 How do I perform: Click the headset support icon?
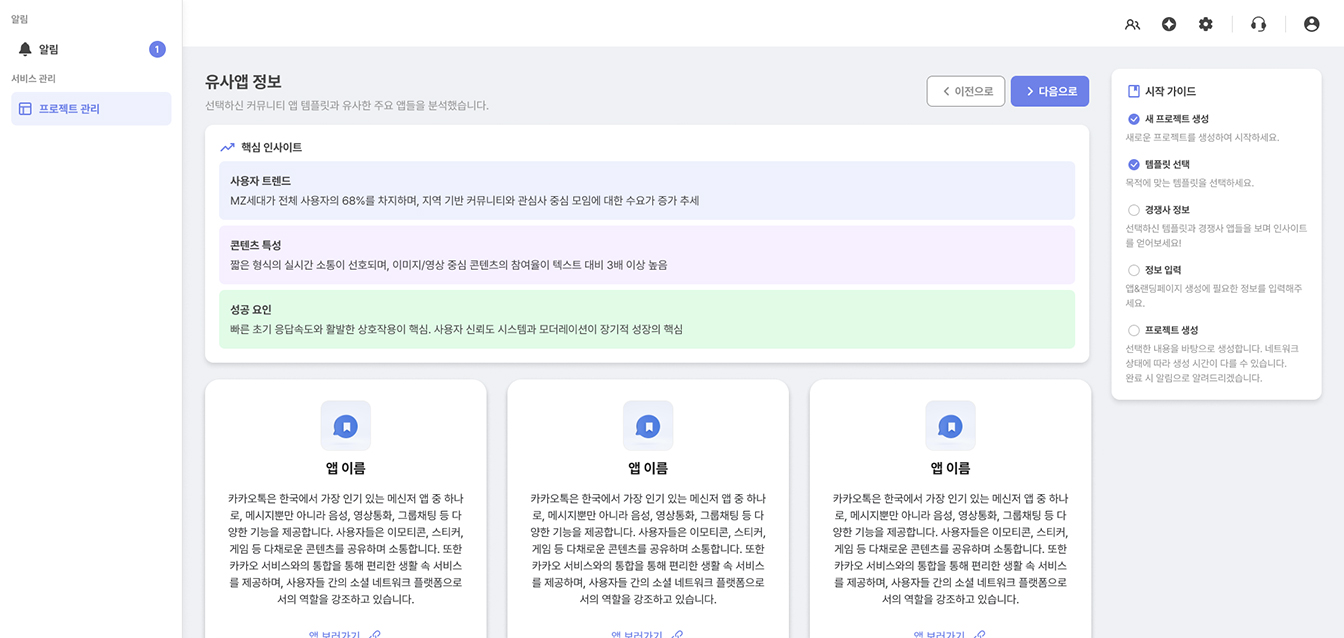pos(1258,23)
